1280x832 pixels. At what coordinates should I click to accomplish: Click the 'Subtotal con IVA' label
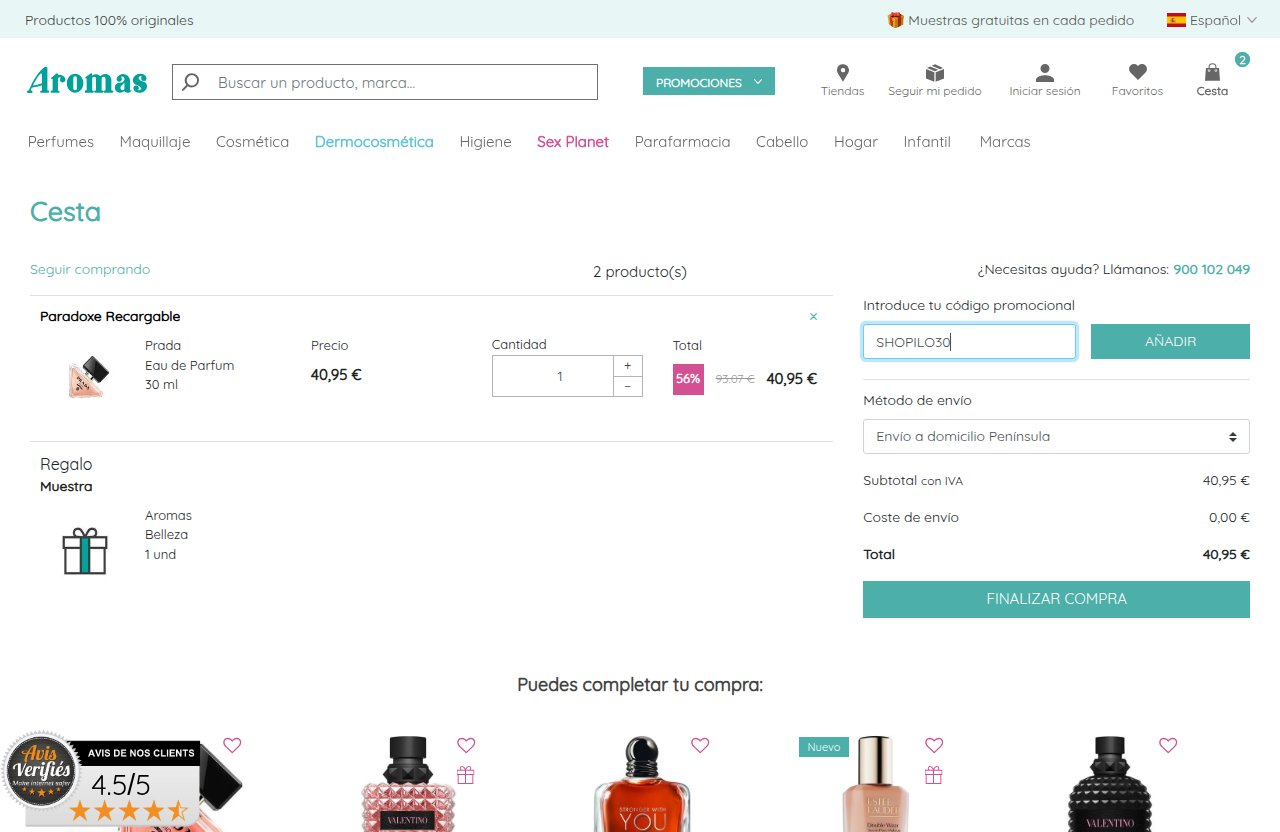913,481
